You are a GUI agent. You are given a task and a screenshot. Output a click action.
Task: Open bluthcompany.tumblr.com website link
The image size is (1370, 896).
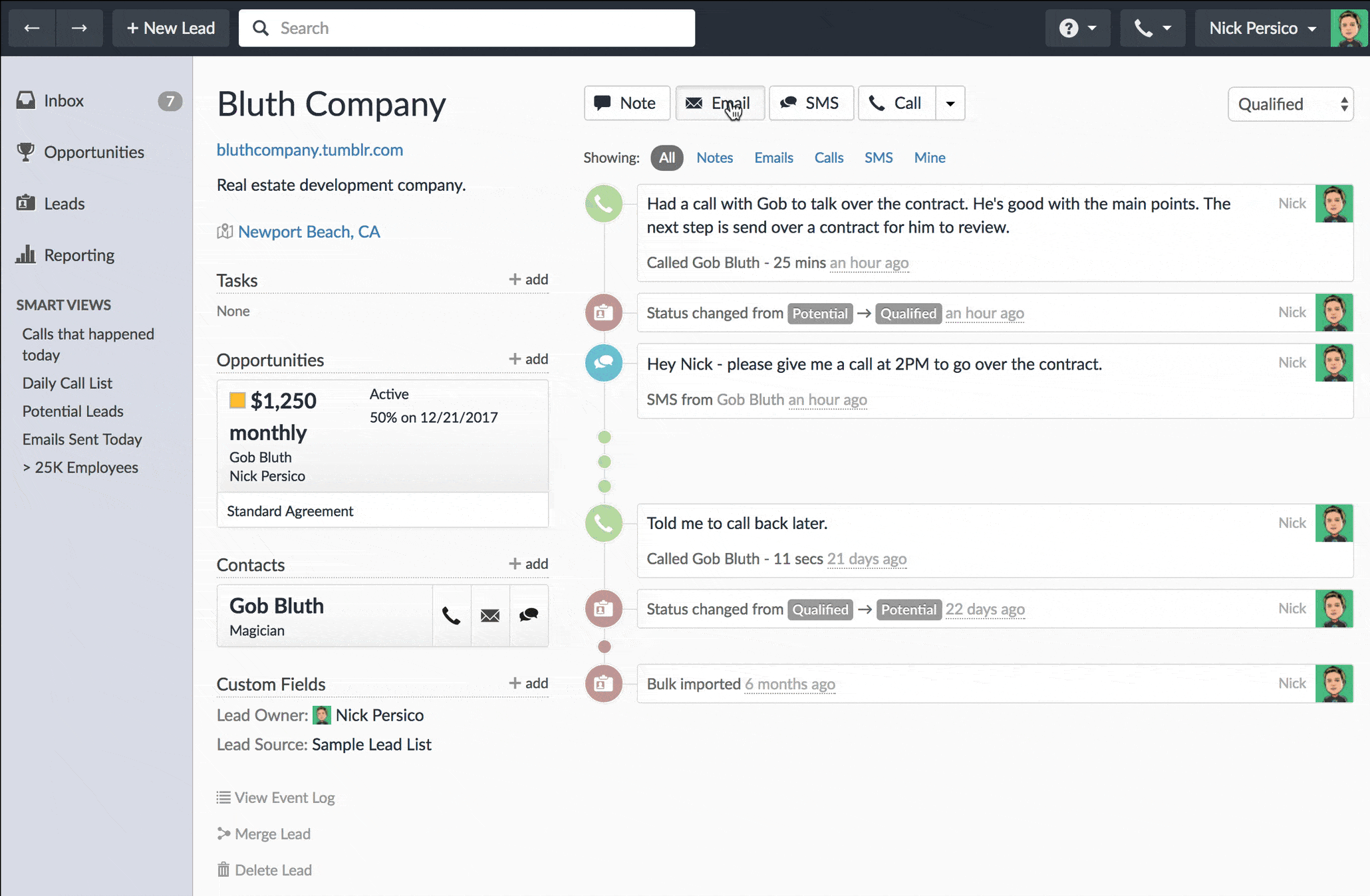click(309, 150)
